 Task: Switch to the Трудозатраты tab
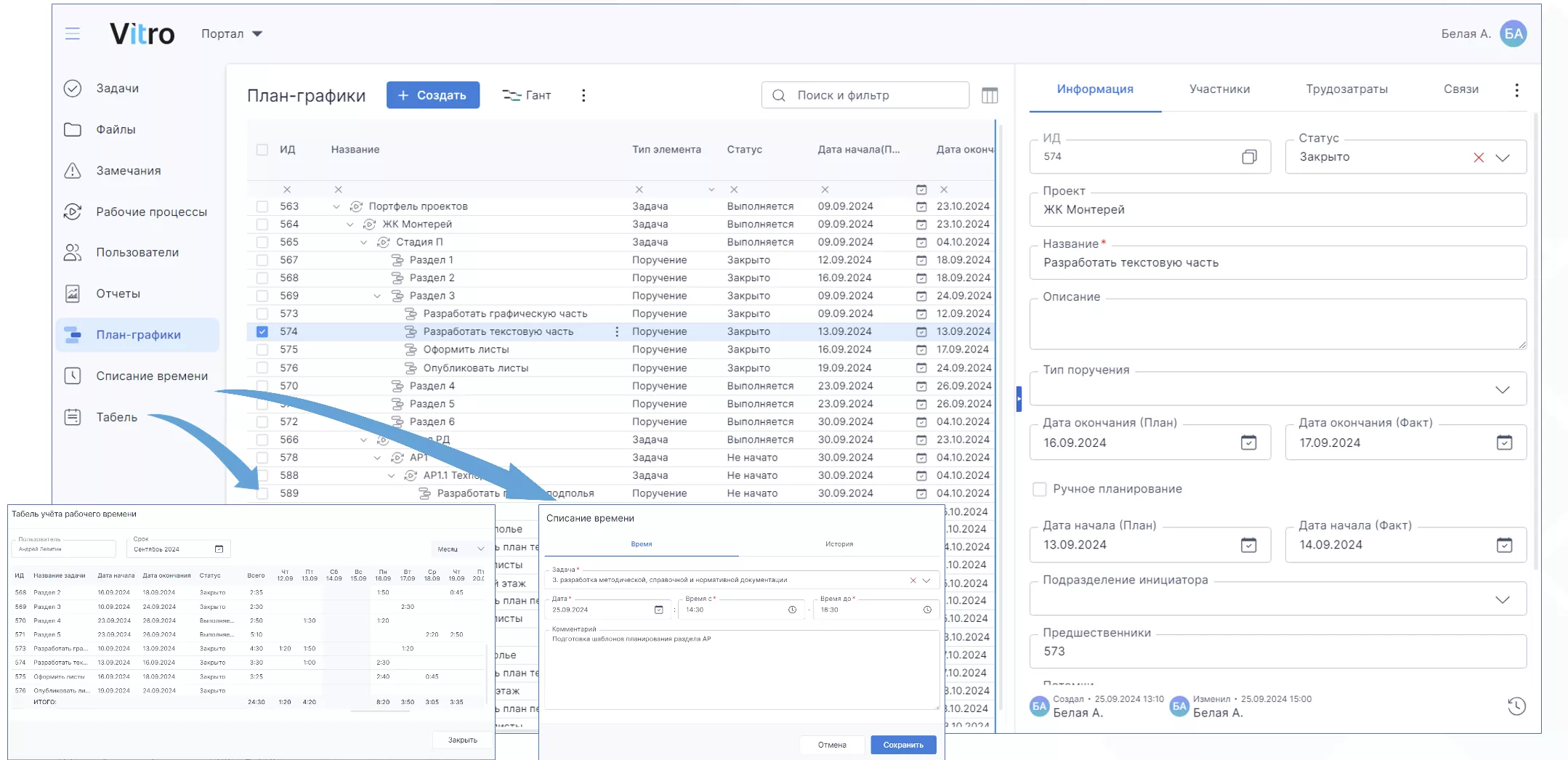1348,89
